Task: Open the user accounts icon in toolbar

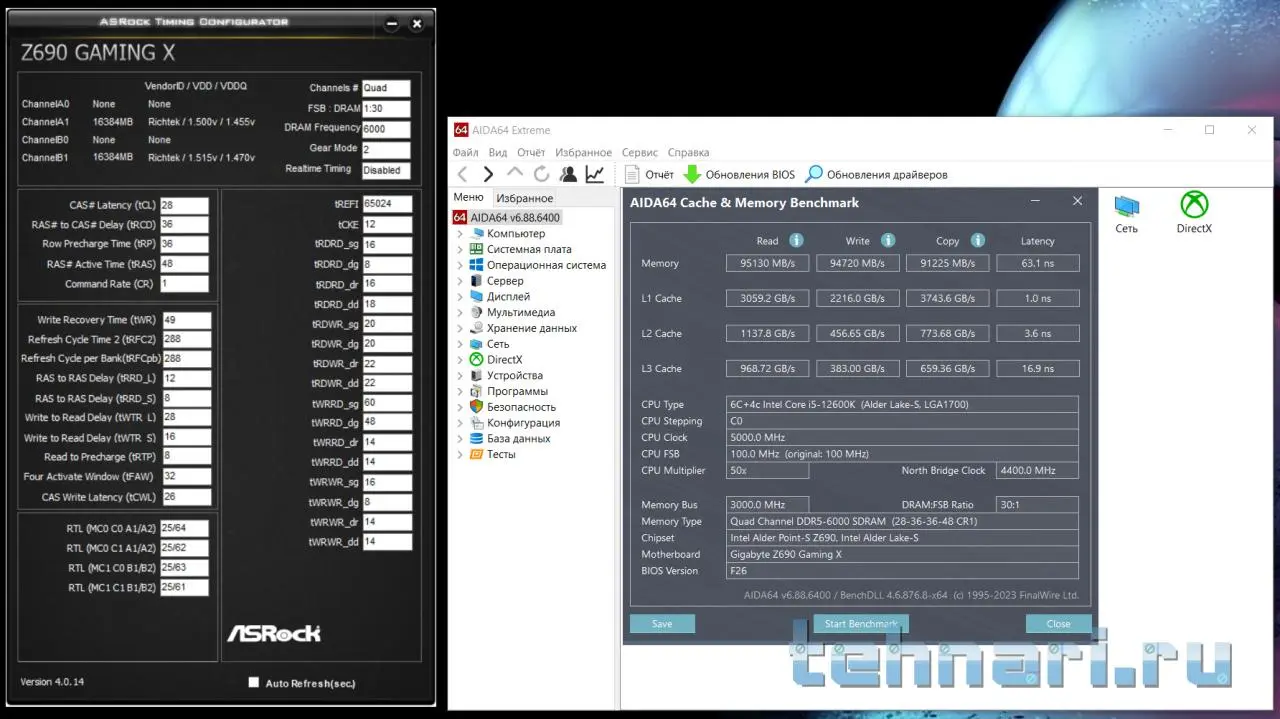Action: (x=568, y=174)
